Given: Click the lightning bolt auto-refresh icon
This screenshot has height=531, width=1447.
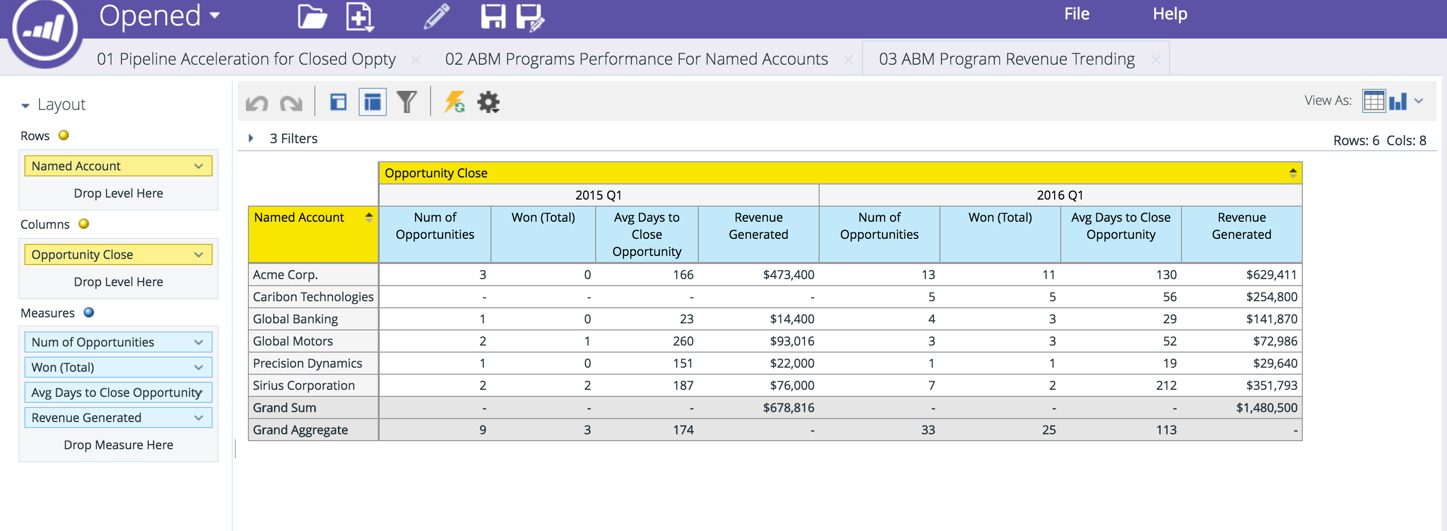Looking at the screenshot, I should tap(454, 102).
